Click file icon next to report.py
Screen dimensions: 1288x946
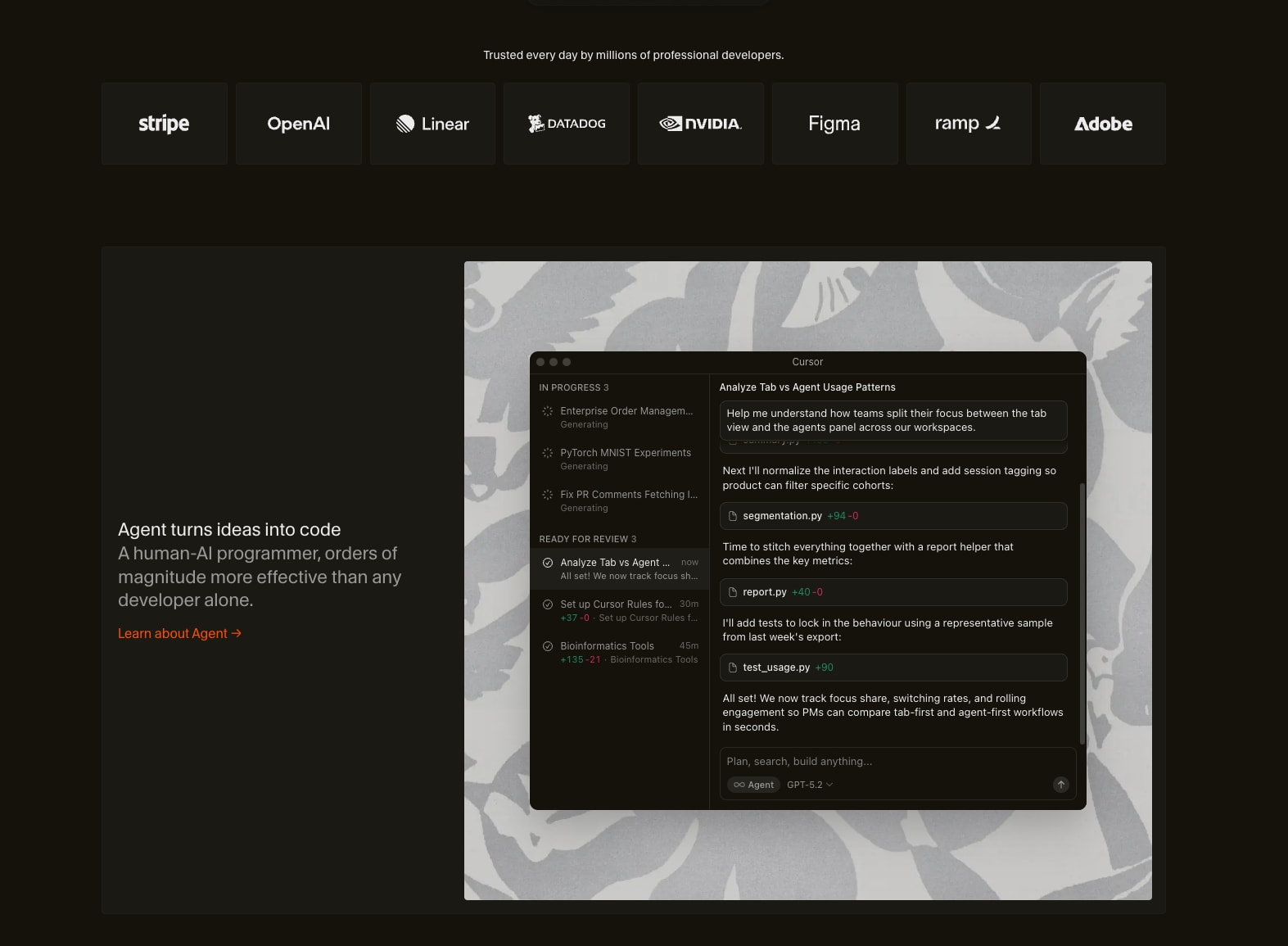733,592
